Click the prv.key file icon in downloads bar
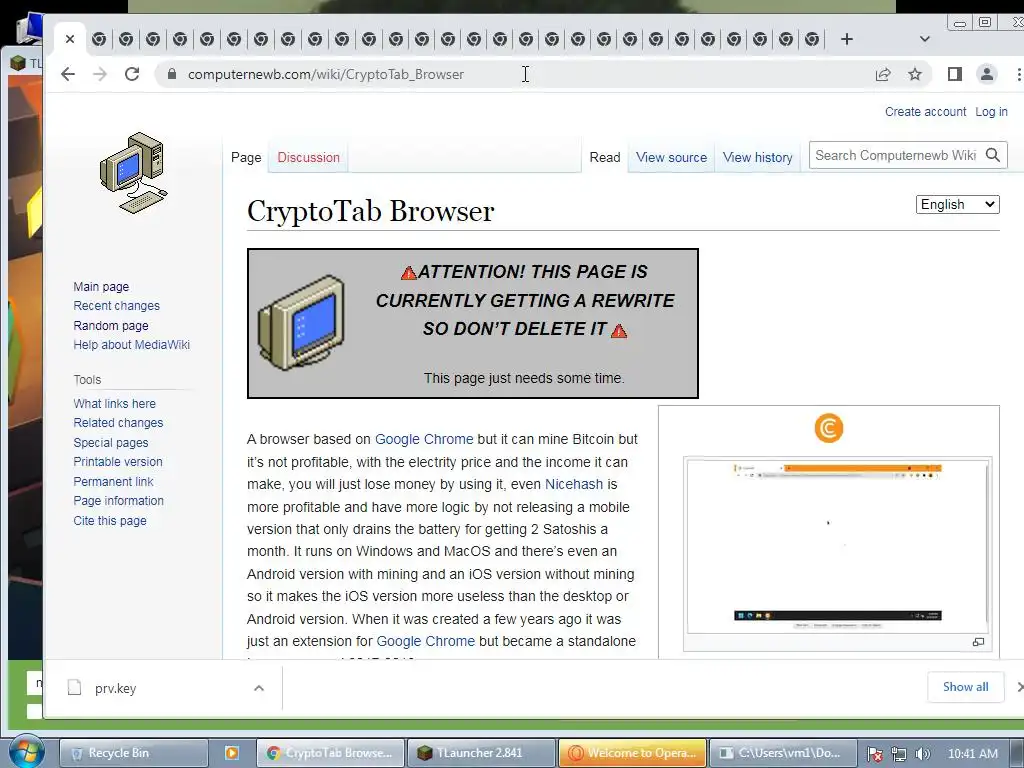 (74, 688)
